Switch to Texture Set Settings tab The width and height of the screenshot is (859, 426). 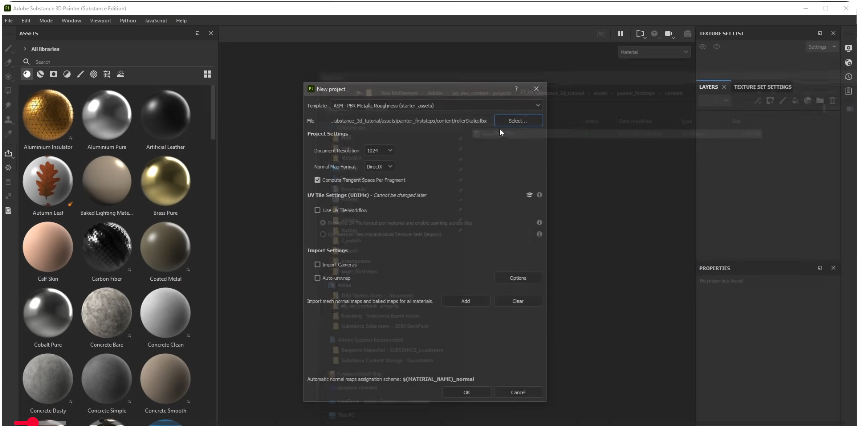pos(763,87)
